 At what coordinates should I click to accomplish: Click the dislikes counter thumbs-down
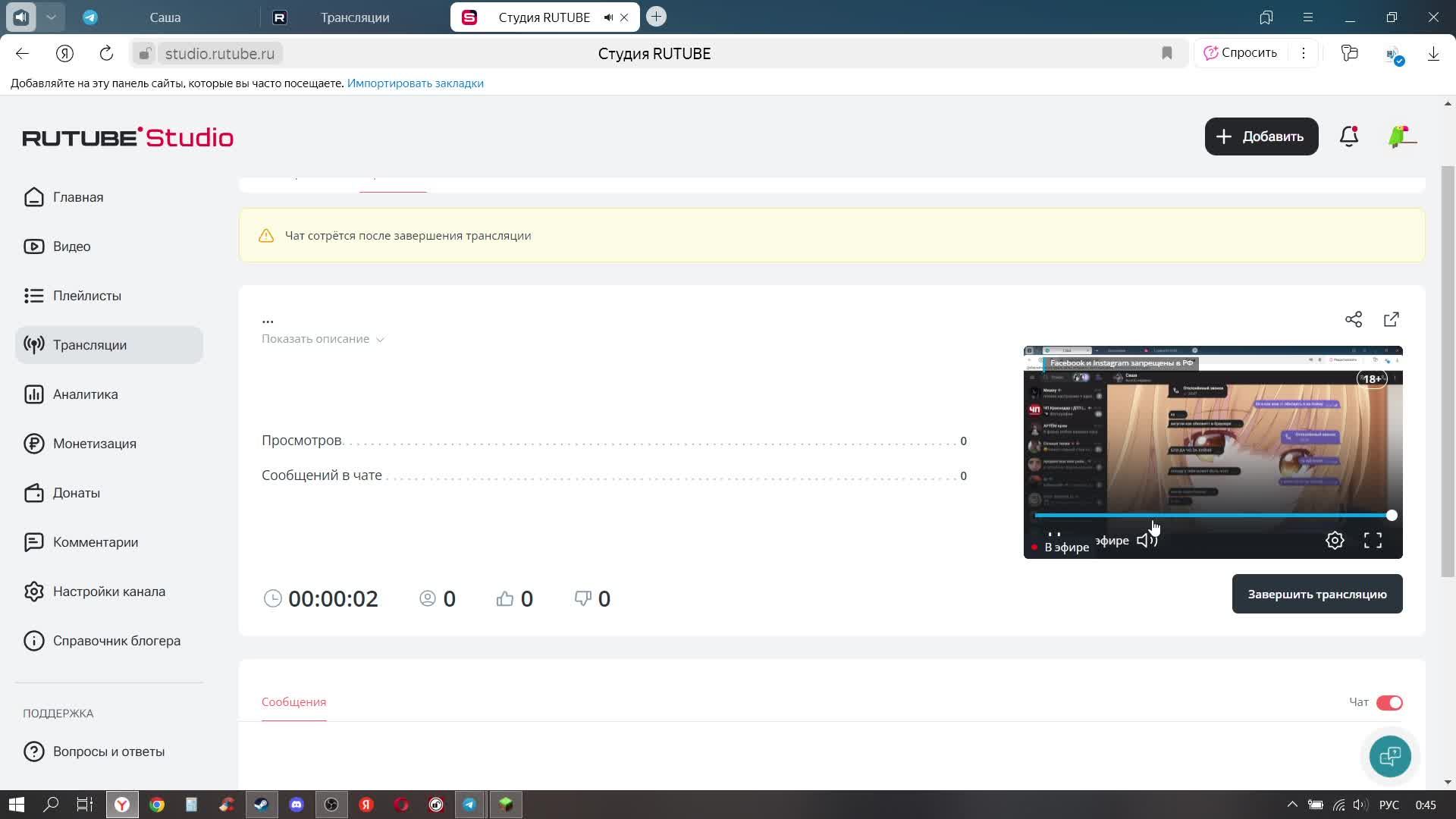[582, 599]
